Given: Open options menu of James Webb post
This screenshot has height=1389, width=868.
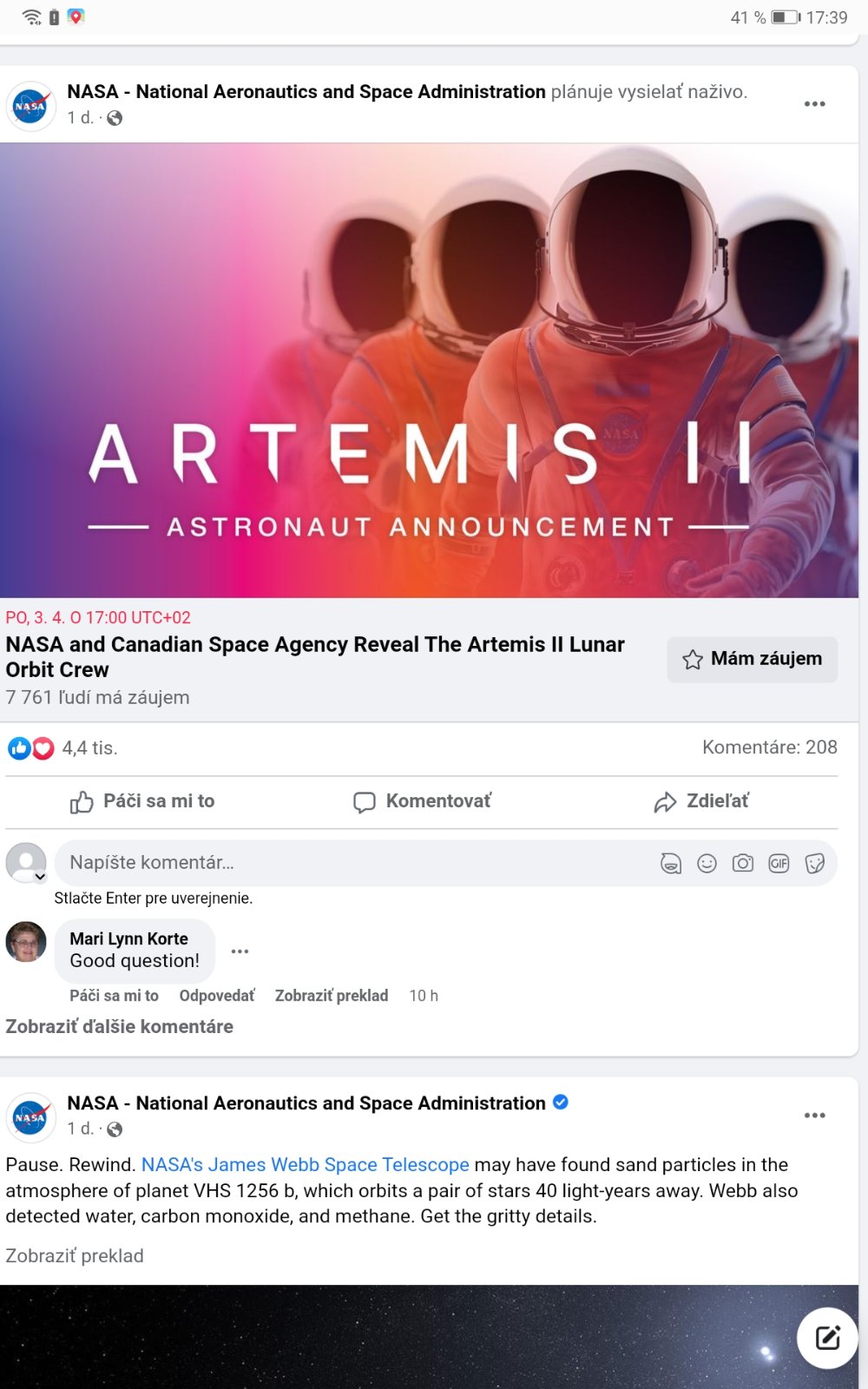Looking at the screenshot, I should point(814,1116).
